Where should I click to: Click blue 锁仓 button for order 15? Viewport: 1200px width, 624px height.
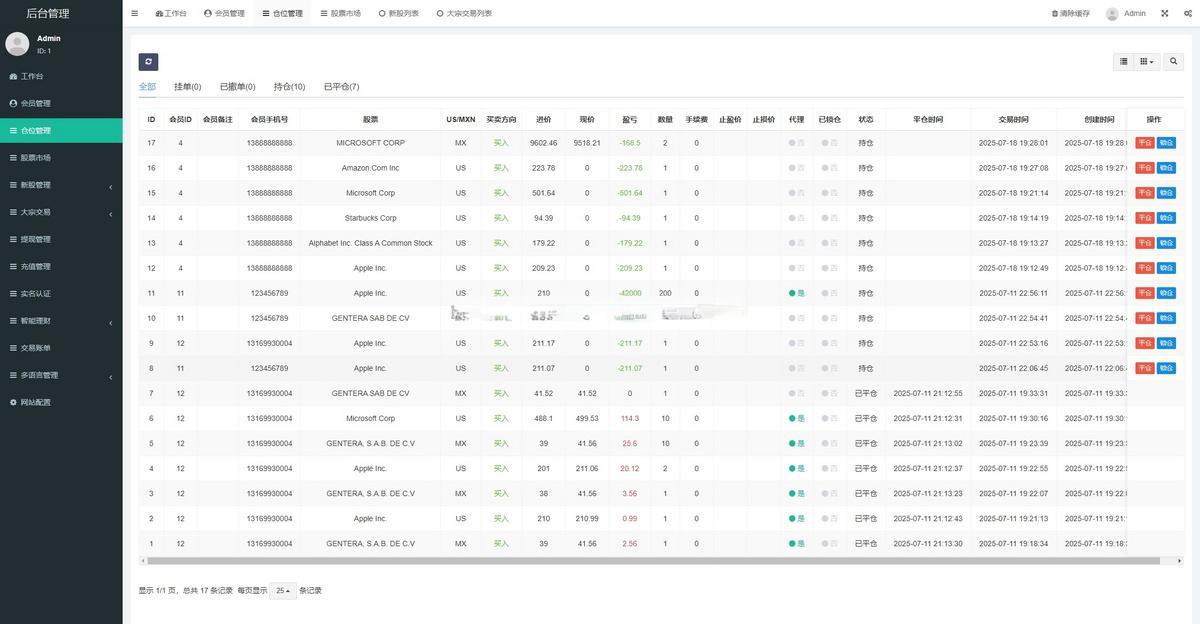pyautogui.click(x=1166, y=193)
